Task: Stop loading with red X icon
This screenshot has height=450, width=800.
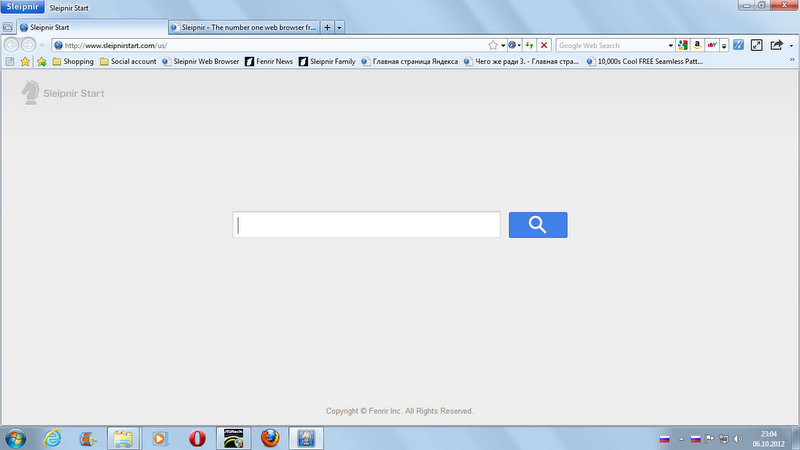Action: tap(544, 45)
